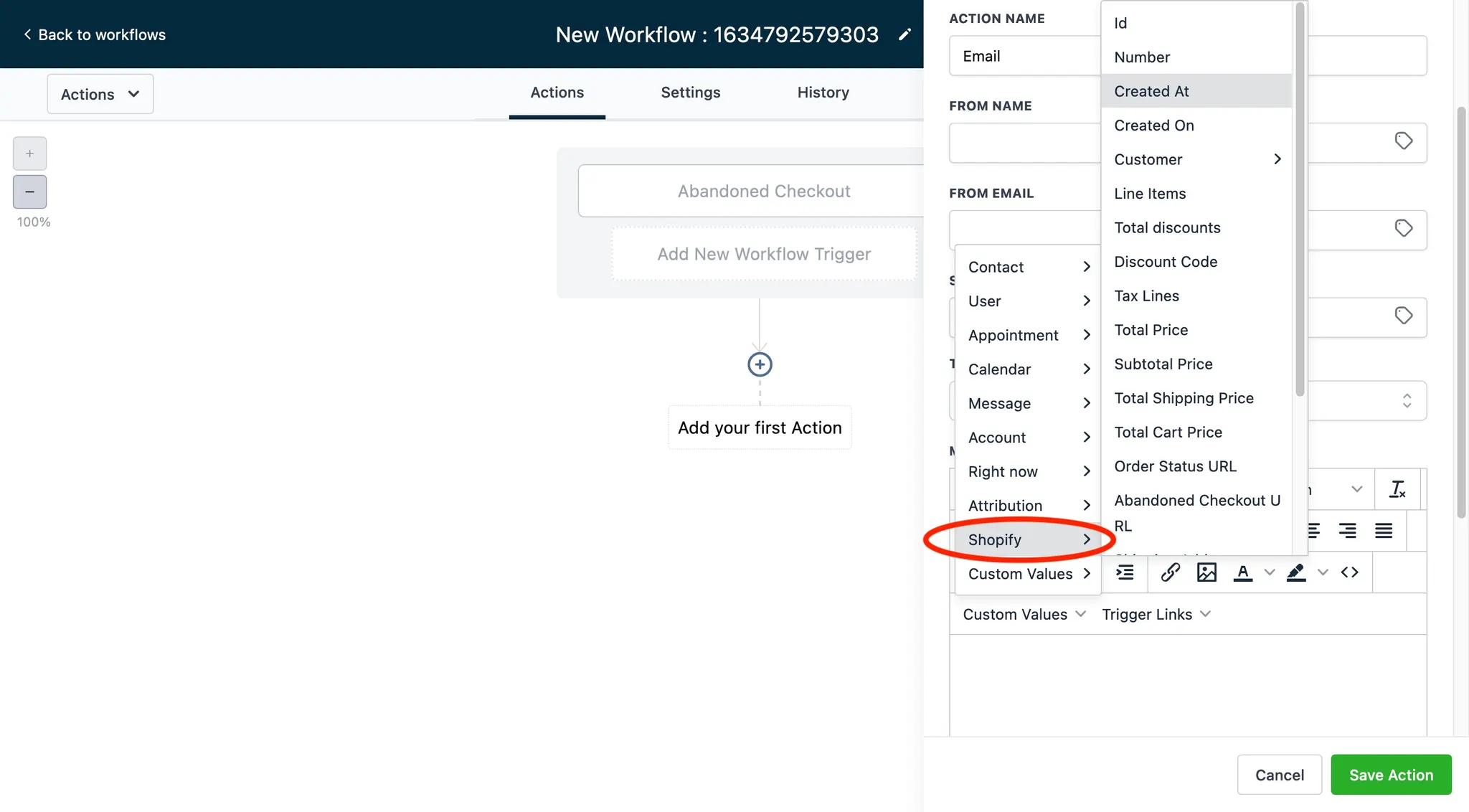Viewport: 1469px width, 812px height.
Task: Click the increase indent icon
Action: (x=1125, y=572)
